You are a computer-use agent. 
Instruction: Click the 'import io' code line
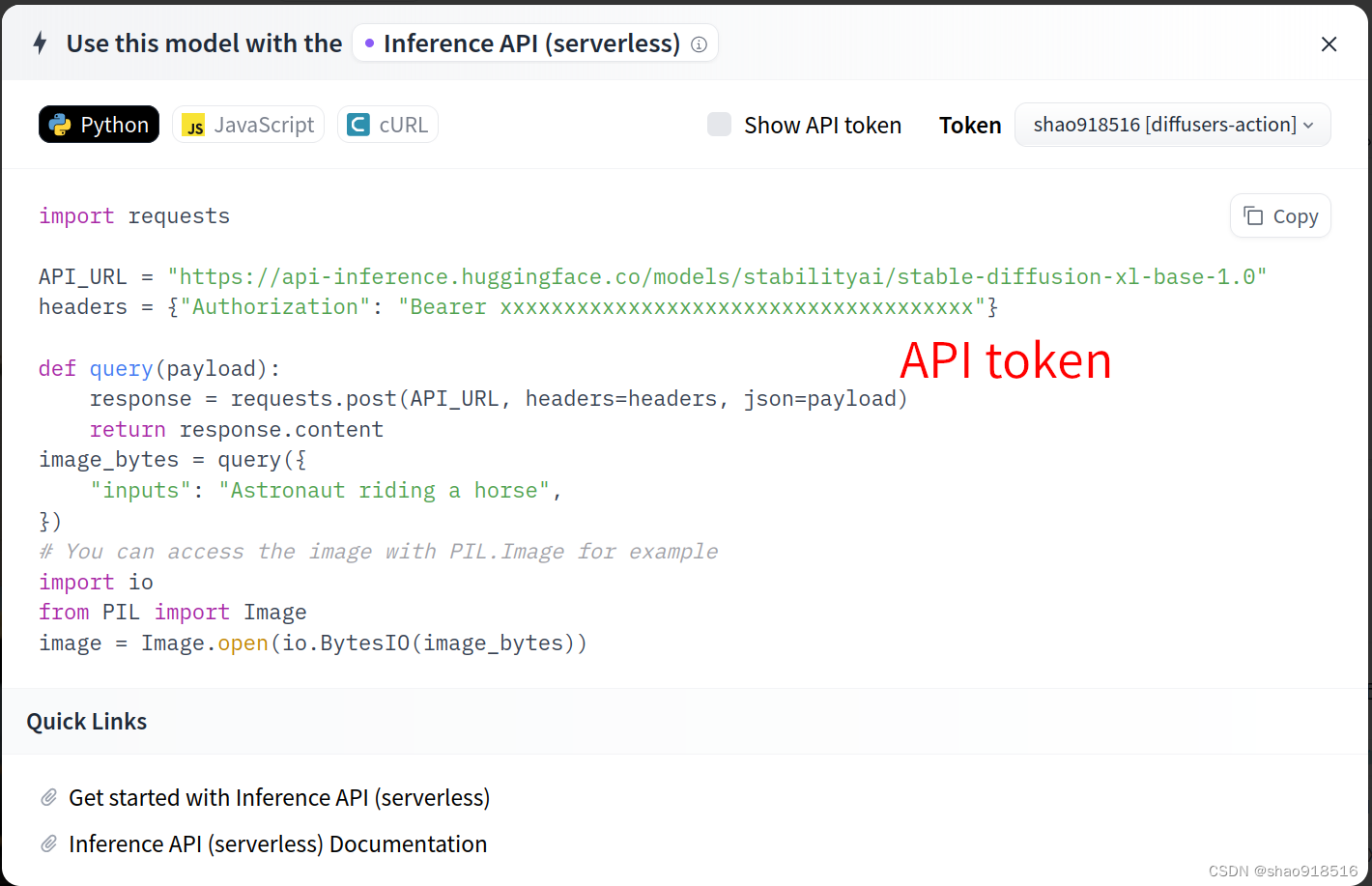[96, 582]
